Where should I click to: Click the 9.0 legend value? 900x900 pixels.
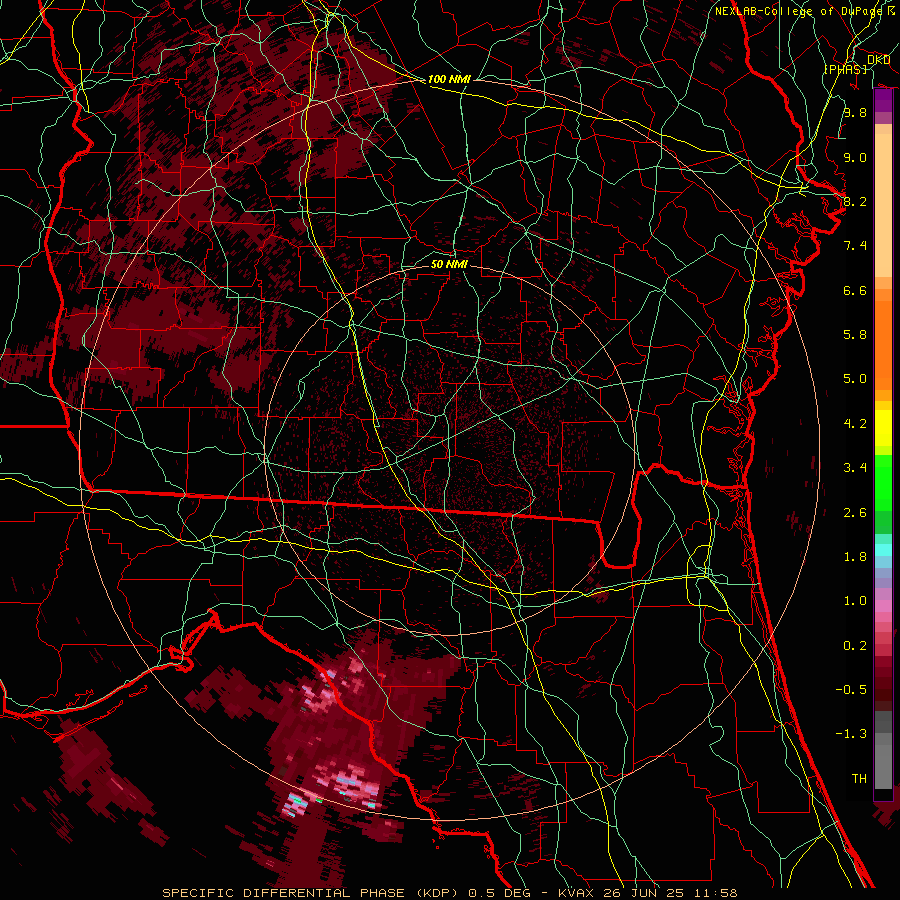click(x=855, y=157)
